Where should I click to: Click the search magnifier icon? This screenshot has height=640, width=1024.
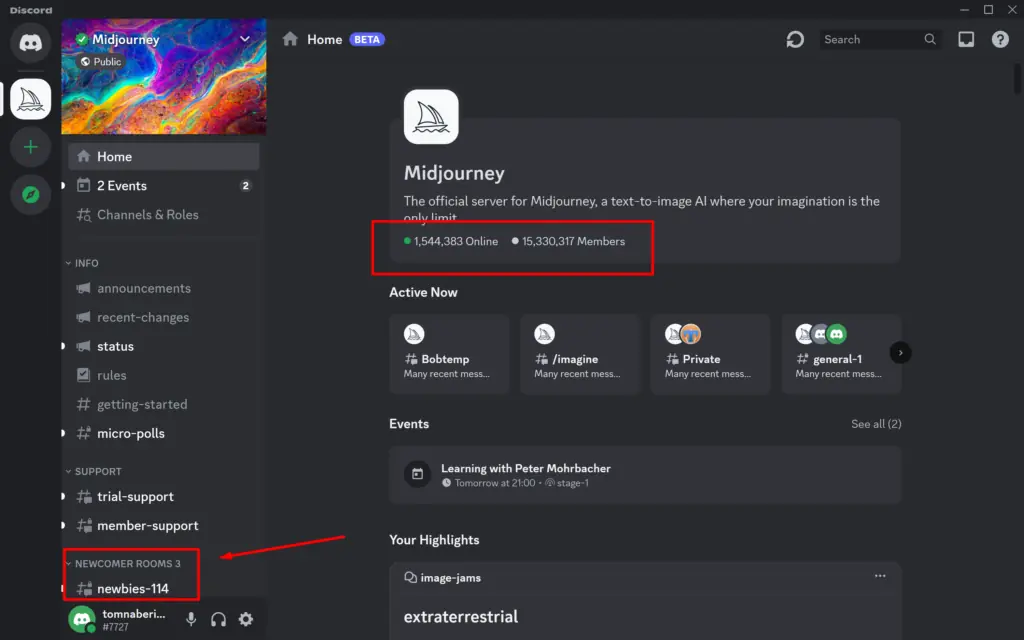(930, 40)
